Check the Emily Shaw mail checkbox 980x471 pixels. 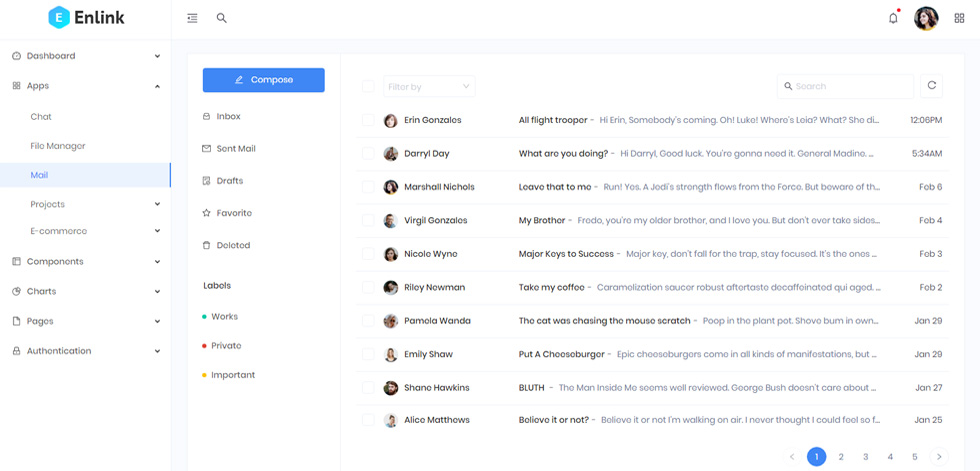368,354
